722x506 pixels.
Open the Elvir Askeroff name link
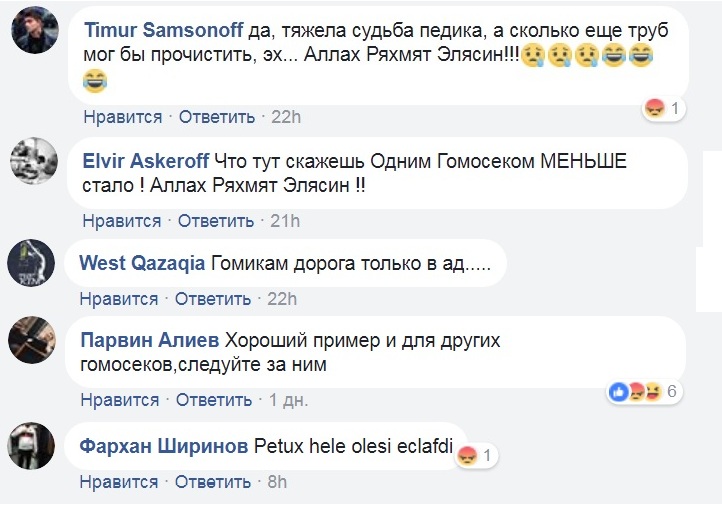146,161
